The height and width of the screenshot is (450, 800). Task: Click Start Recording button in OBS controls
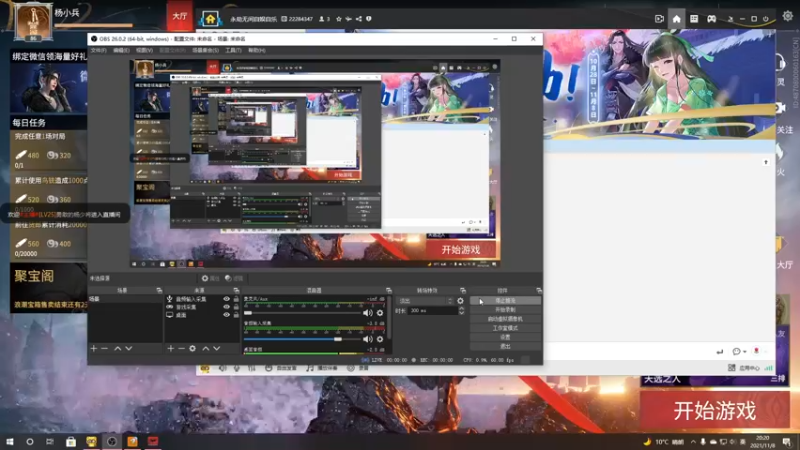[x=505, y=310]
